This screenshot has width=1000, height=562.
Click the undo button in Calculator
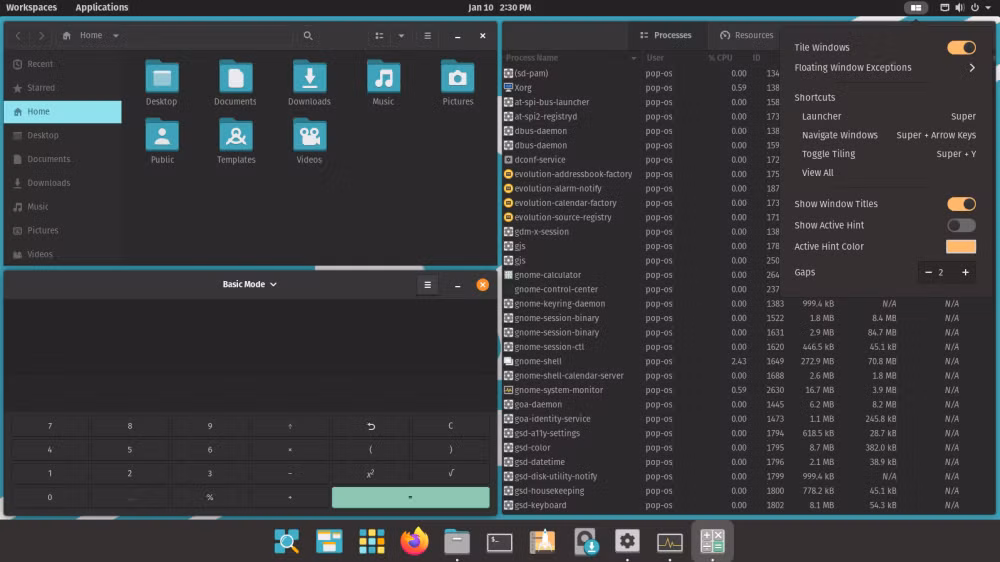pyautogui.click(x=371, y=426)
